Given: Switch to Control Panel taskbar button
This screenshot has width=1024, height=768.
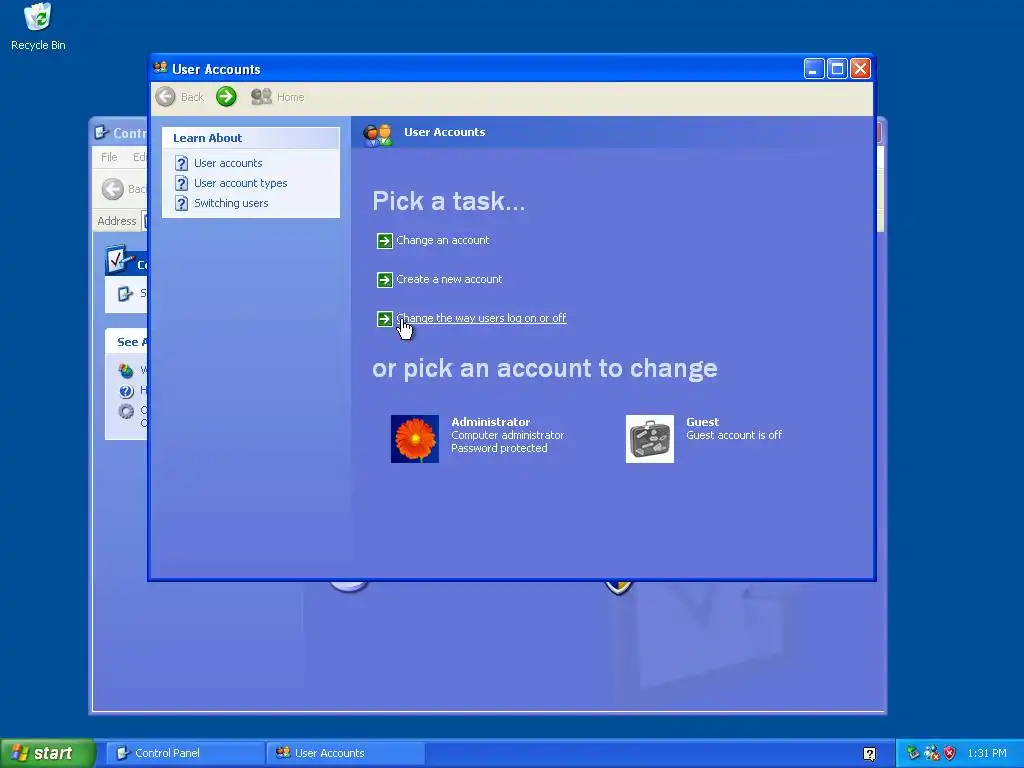Looking at the screenshot, I should pyautogui.click(x=185, y=753).
